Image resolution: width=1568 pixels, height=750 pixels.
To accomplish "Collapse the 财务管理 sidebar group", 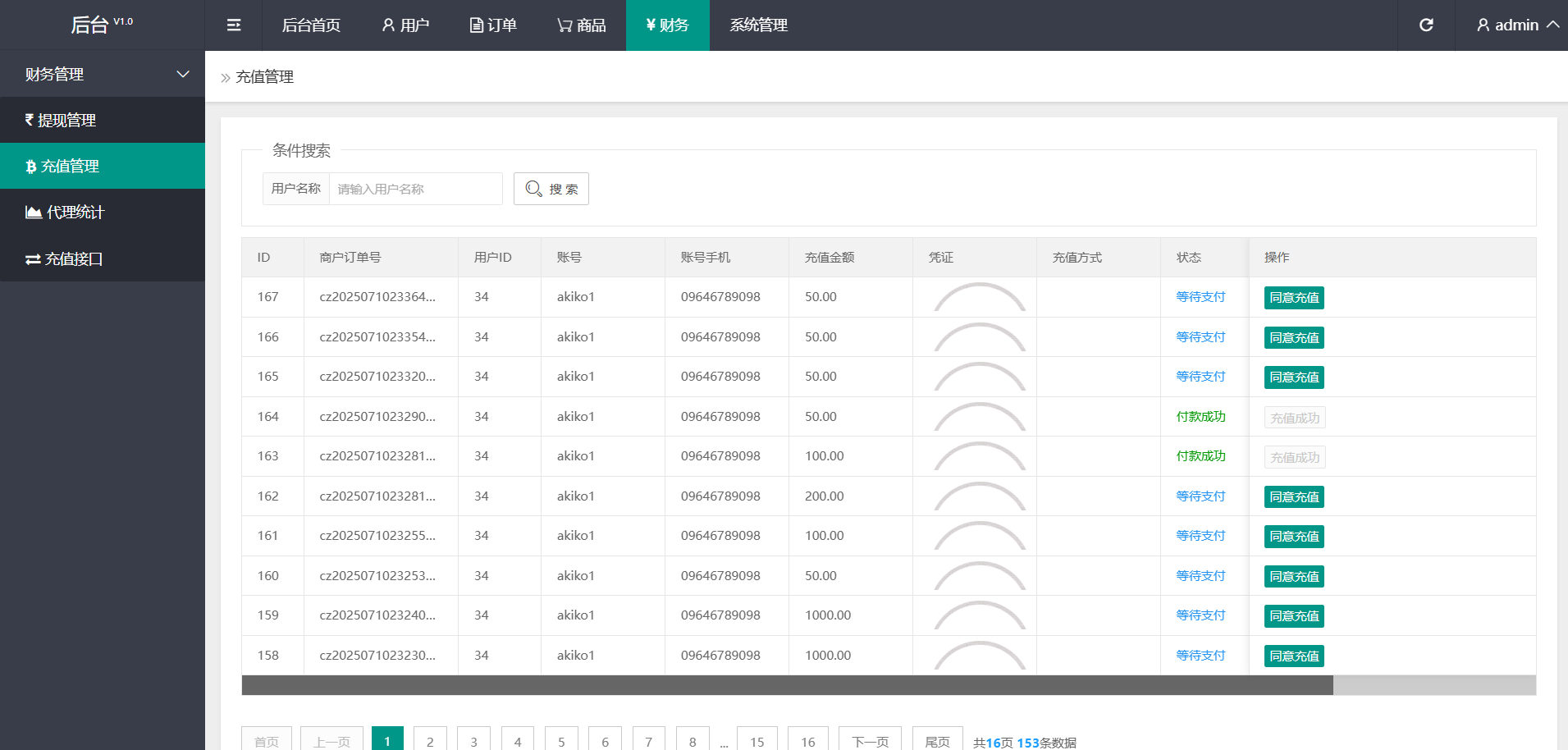I will [x=103, y=74].
